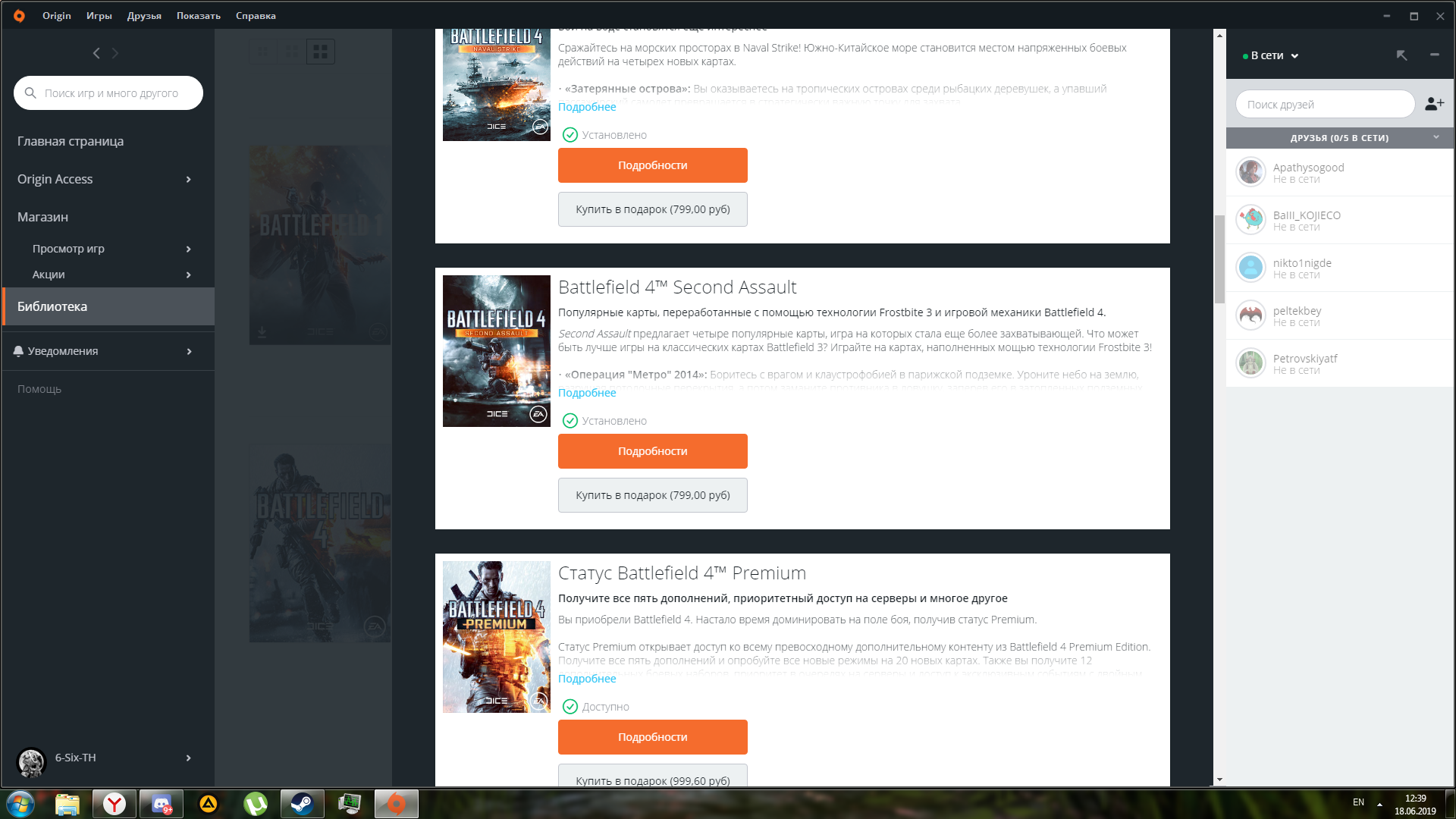Image resolution: width=1456 pixels, height=819 pixels.
Task: Click the search magnifier icon
Action: click(x=30, y=93)
